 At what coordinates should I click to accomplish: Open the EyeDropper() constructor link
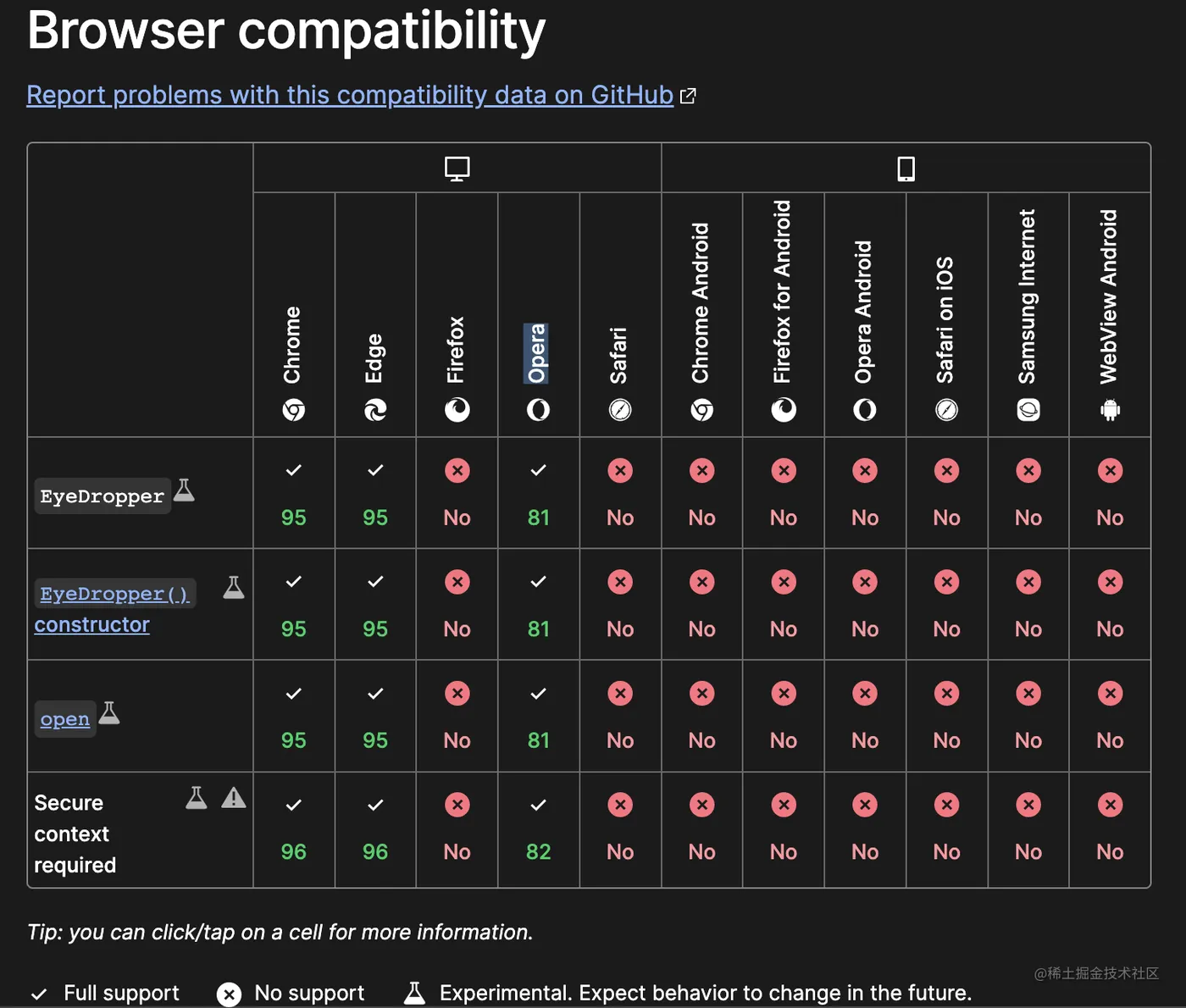(x=114, y=608)
